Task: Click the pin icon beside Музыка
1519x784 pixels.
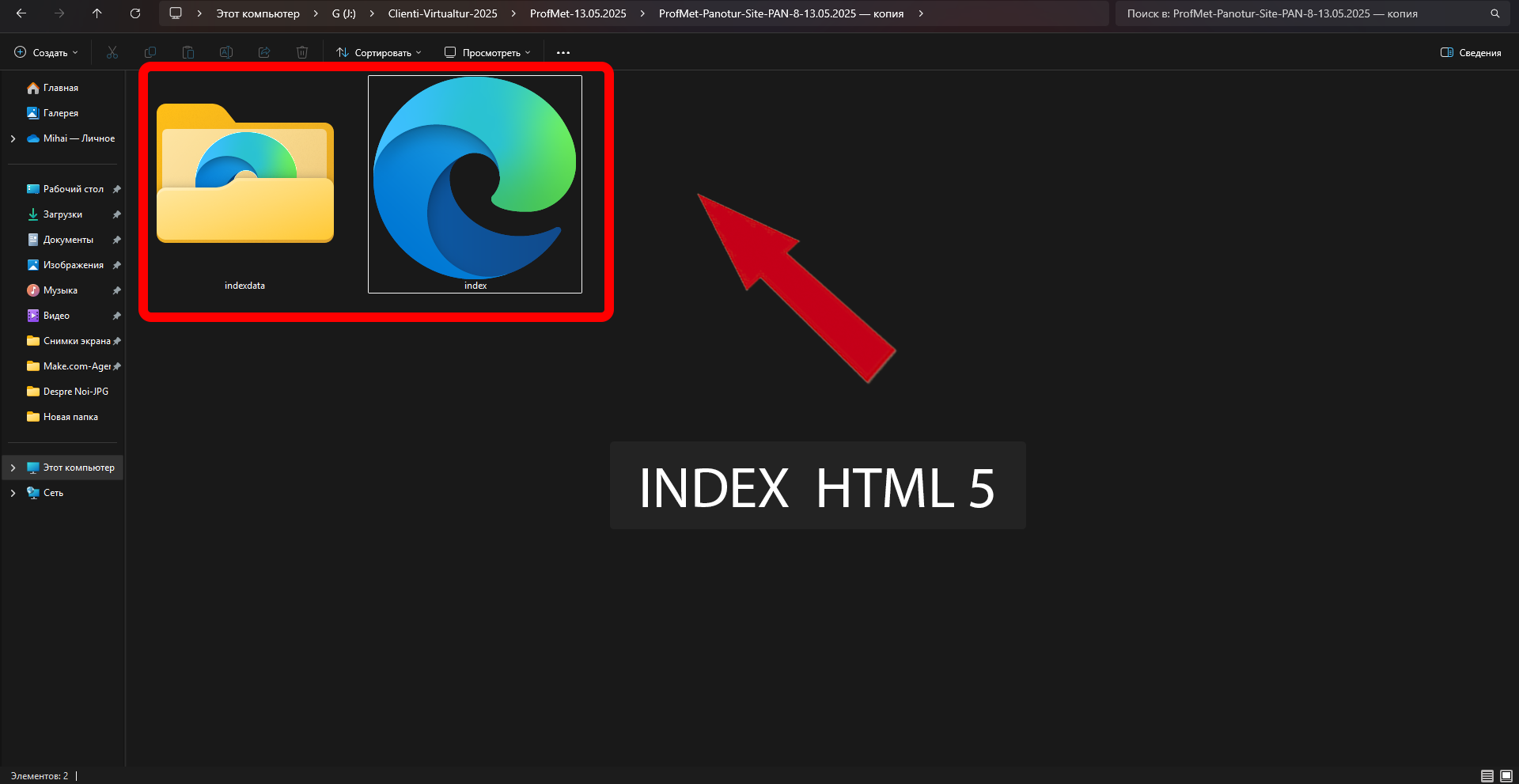Action: (x=116, y=290)
